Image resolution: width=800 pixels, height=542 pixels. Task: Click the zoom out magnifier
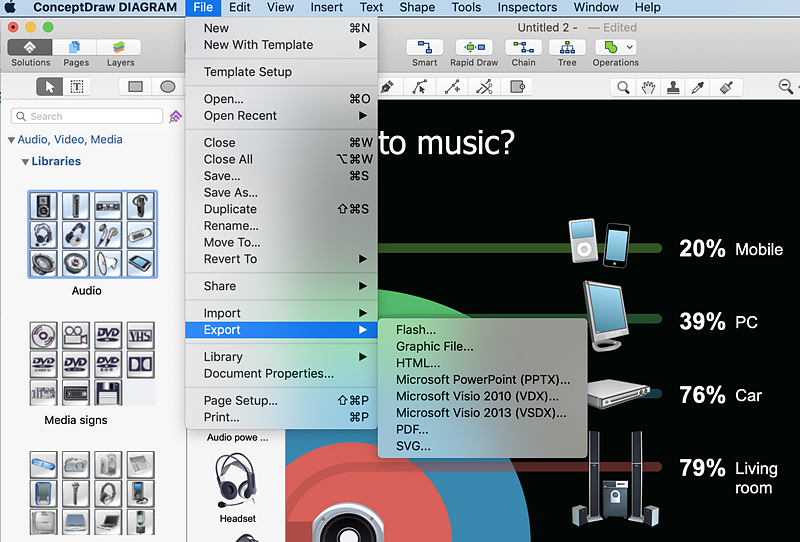pos(786,86)
